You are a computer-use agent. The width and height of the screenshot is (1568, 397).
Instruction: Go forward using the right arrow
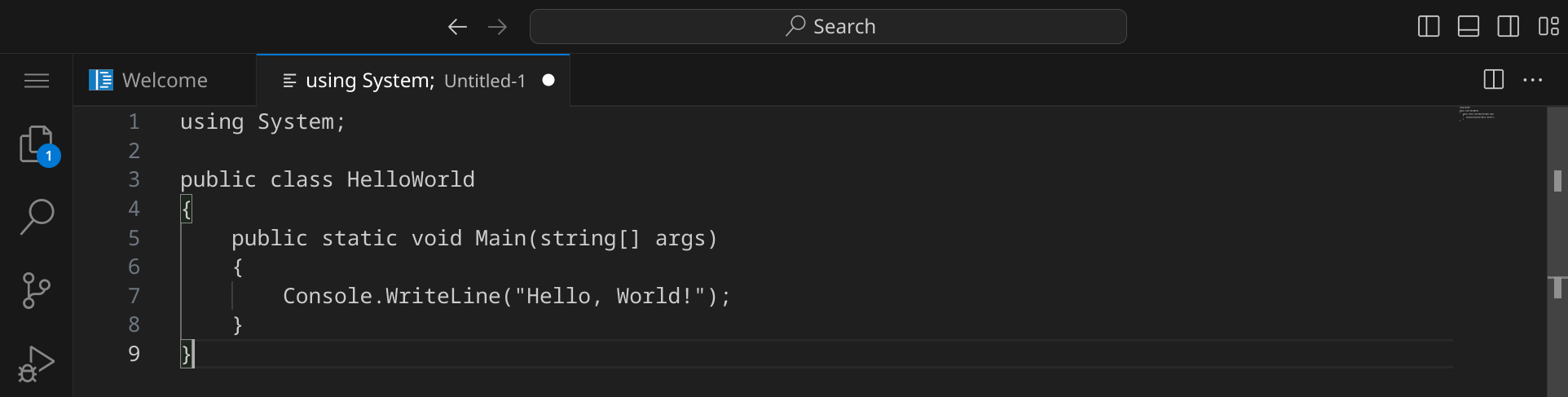(x=497, y=27)
